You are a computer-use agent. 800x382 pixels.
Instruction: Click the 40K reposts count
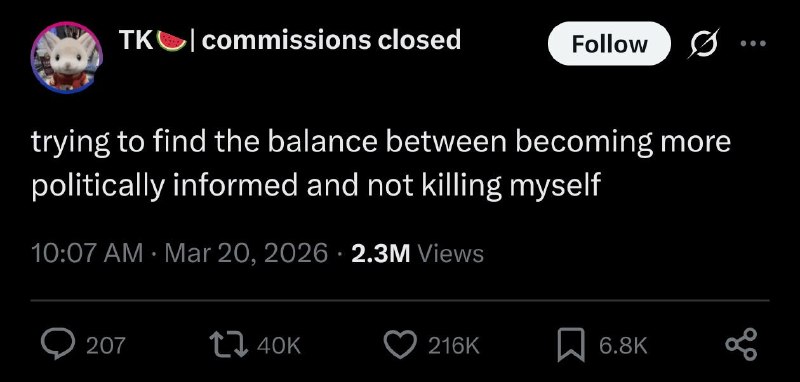[x=279, y=346]
